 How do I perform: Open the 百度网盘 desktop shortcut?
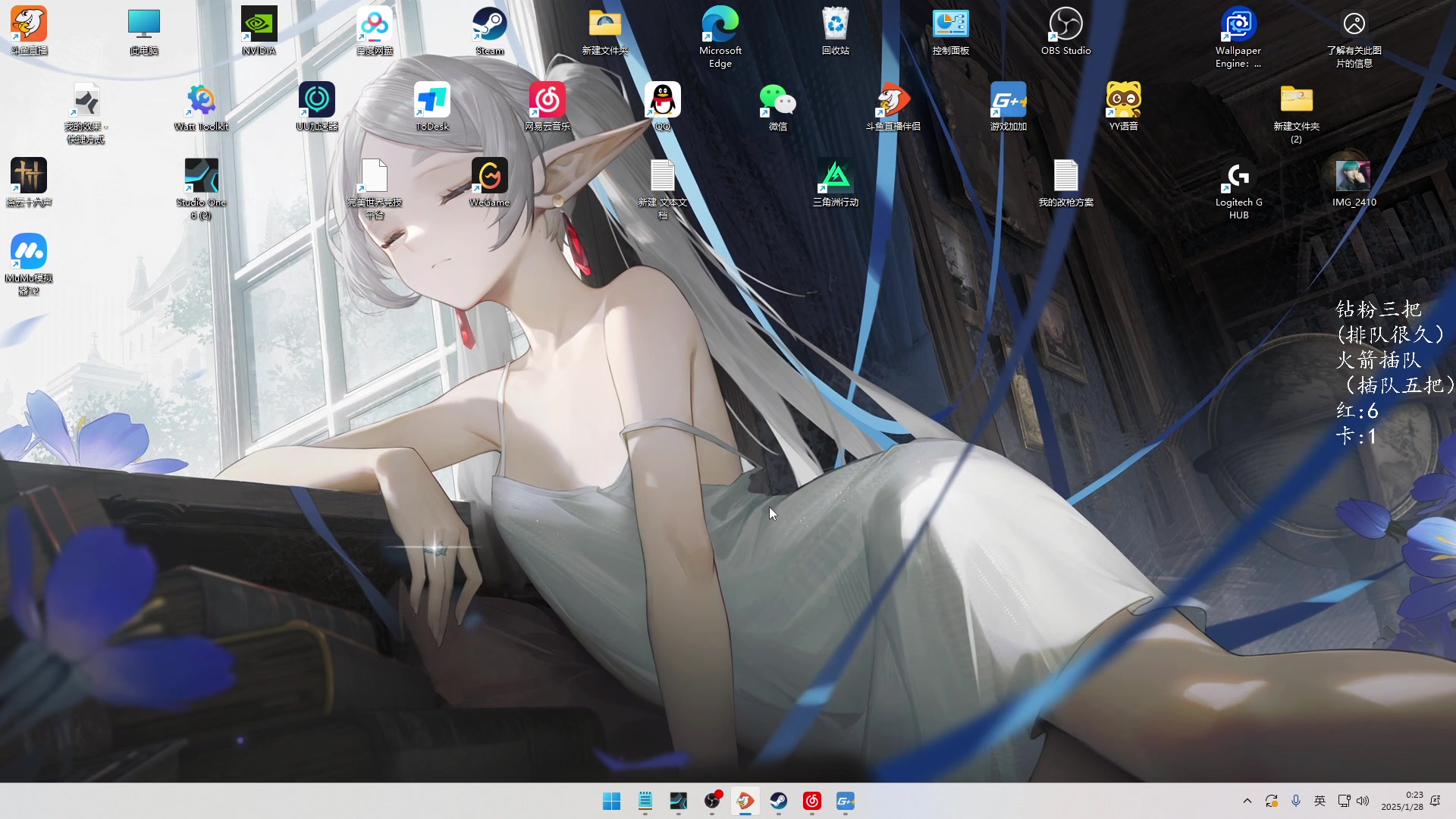point(375,31)
